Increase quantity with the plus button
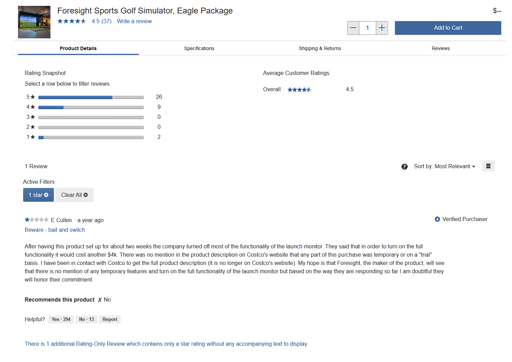The image size is (512, 362). point(382,28)
